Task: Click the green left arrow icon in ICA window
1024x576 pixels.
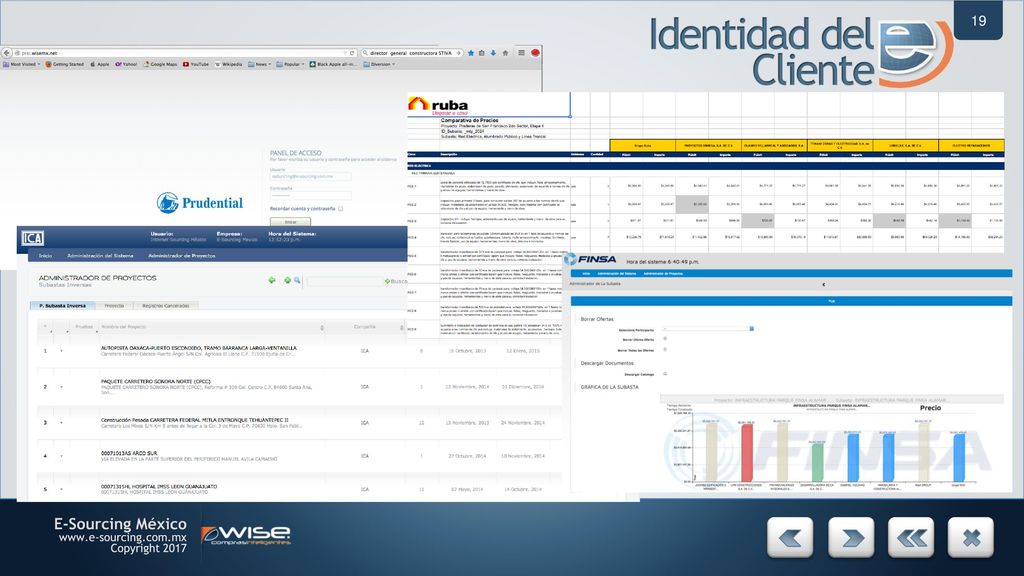Action: (272, 280)
